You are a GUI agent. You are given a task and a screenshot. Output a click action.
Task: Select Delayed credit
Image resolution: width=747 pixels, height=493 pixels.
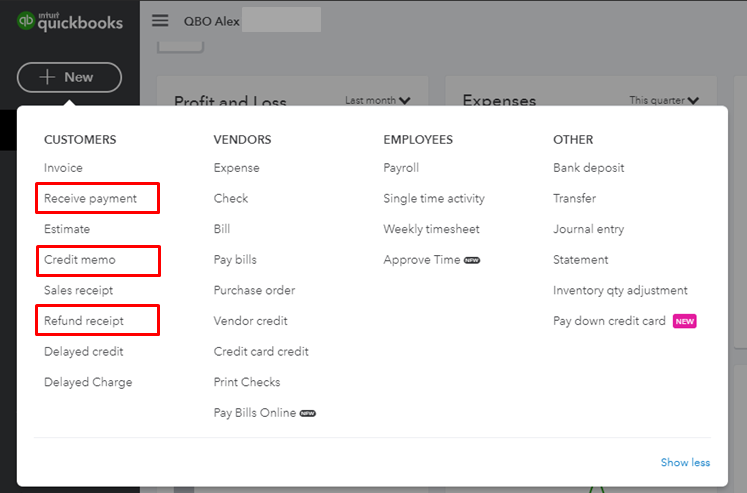coord(84,352)
